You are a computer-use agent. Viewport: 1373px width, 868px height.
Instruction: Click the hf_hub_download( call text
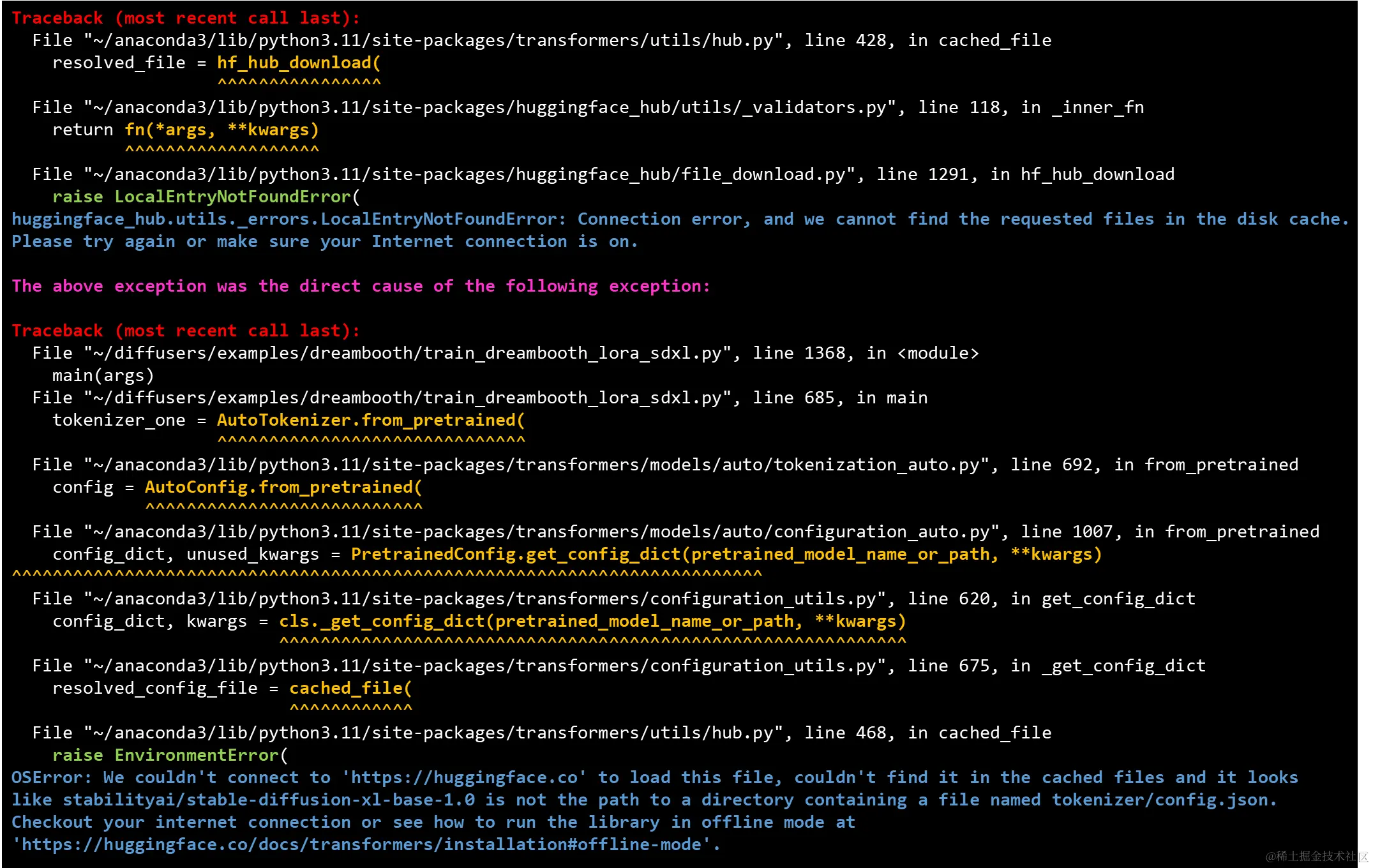point(299,63)
